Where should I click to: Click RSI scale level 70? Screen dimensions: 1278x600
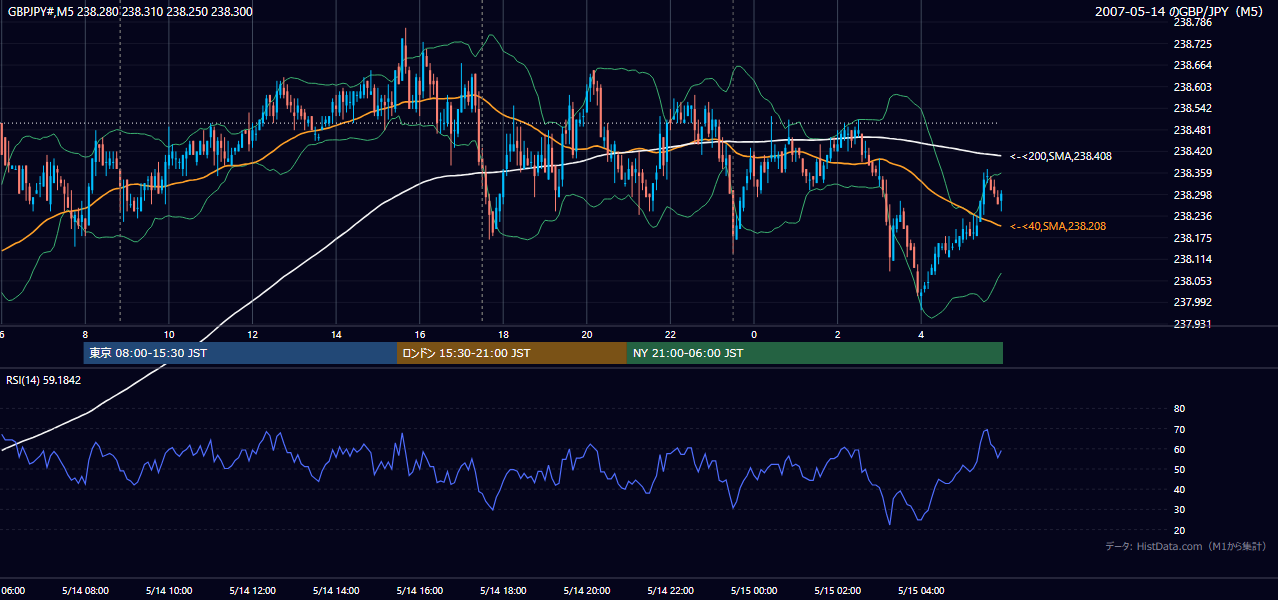click(1179, 429)
